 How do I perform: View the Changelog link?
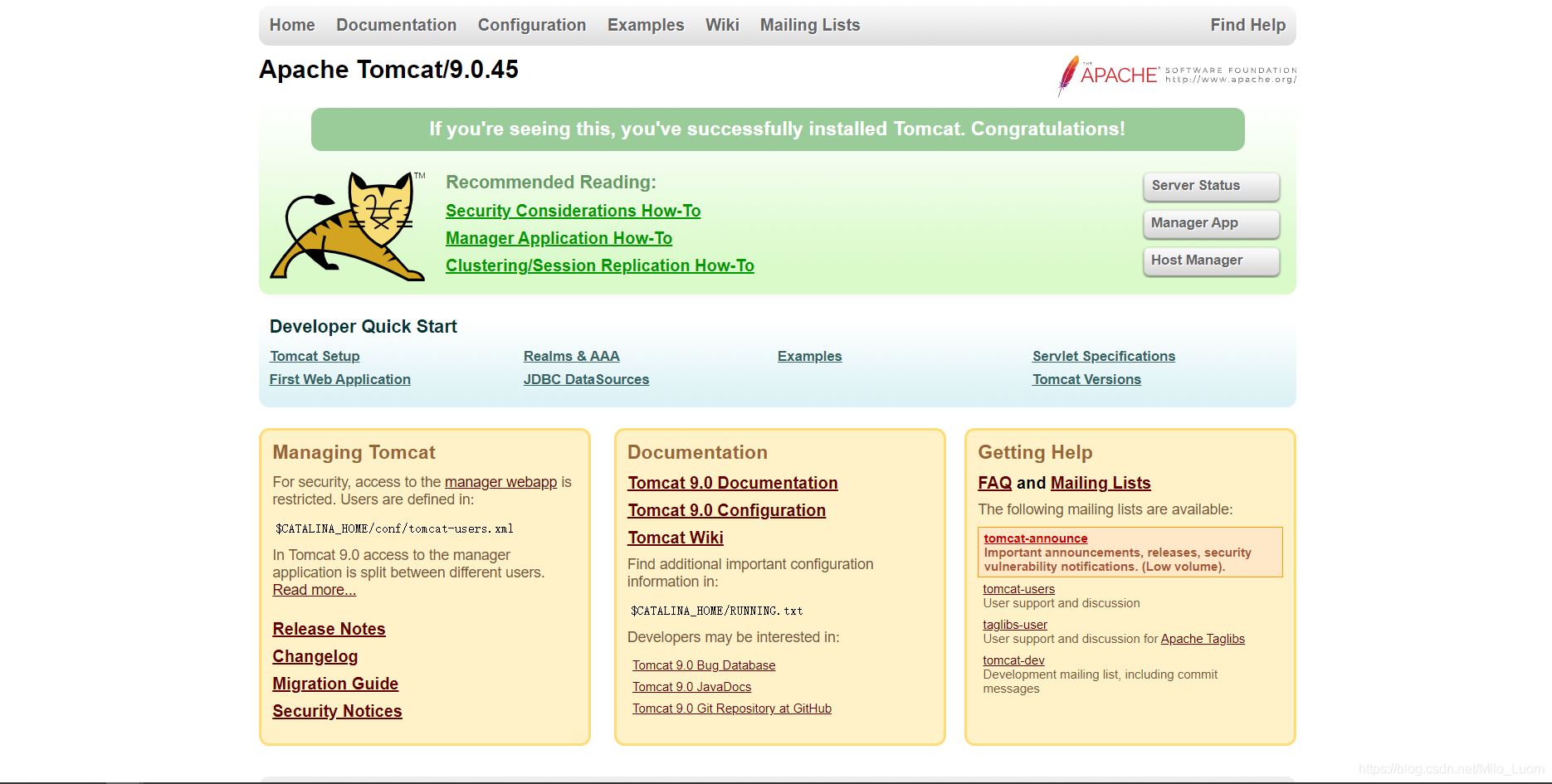315,656
